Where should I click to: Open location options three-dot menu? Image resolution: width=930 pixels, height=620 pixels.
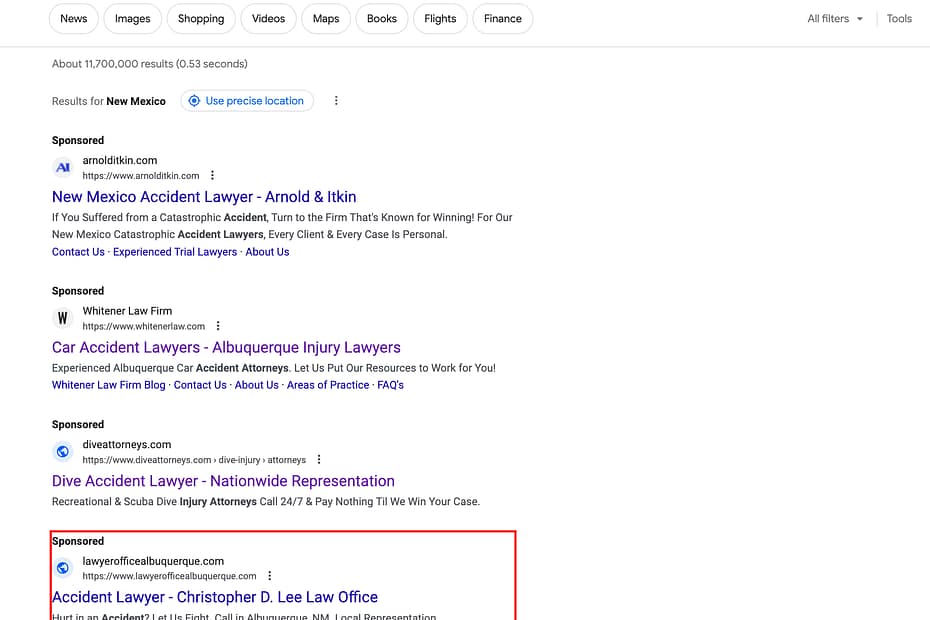pos(336,101)
